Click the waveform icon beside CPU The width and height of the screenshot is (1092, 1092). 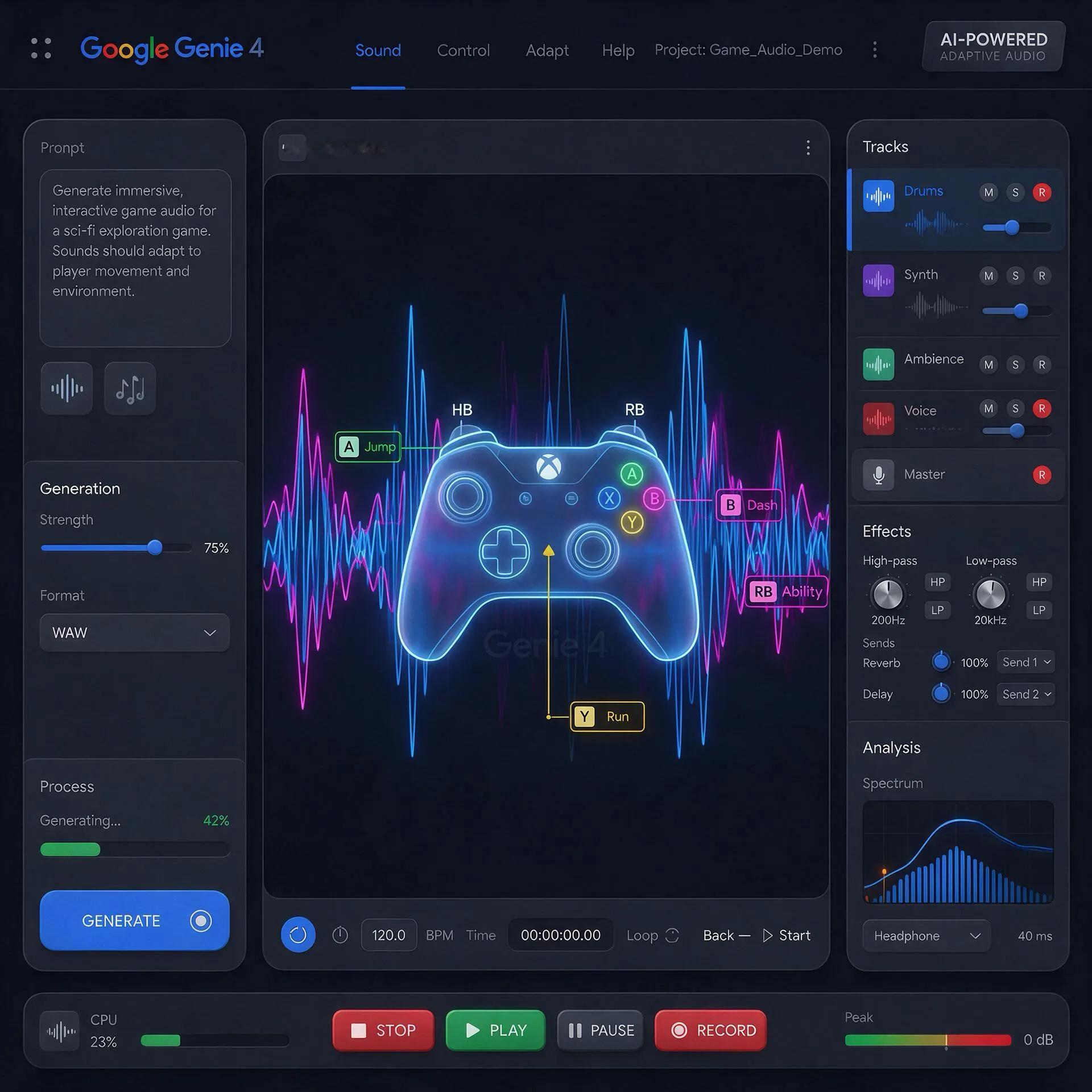[x=60, y=1031]
